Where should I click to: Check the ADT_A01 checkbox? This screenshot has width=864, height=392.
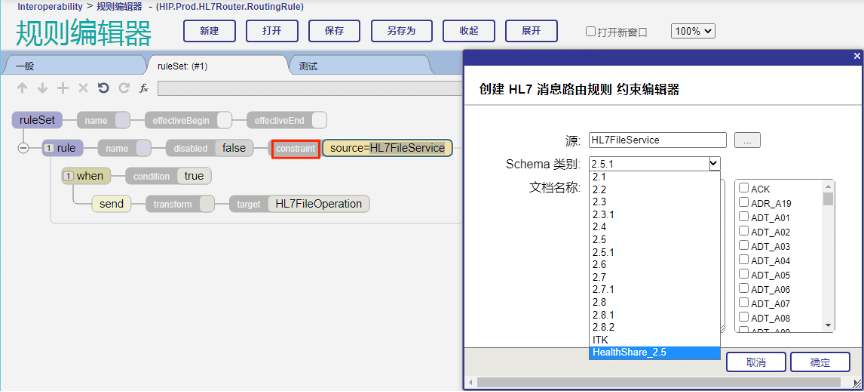743,217
